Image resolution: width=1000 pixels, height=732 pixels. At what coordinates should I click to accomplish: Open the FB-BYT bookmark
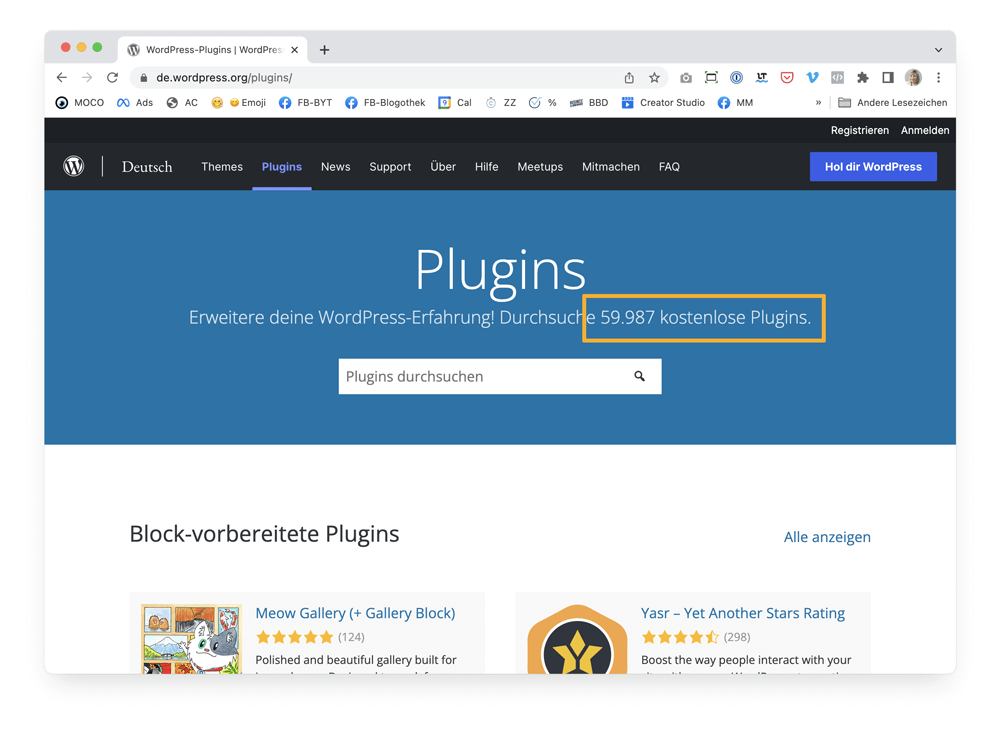coord(305,103)
